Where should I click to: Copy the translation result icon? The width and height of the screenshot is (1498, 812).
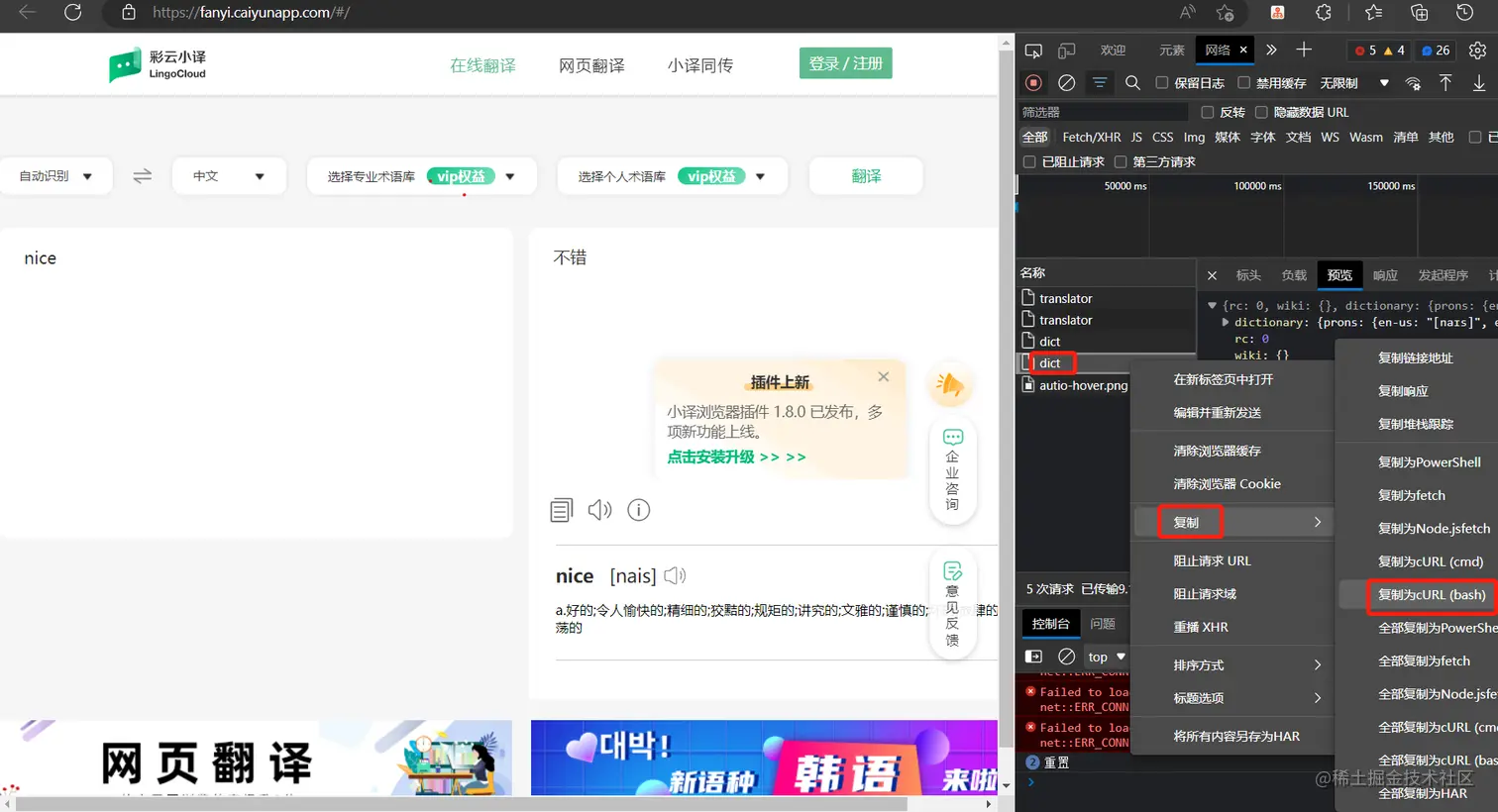pyautogui.click(x=562, y=510)
